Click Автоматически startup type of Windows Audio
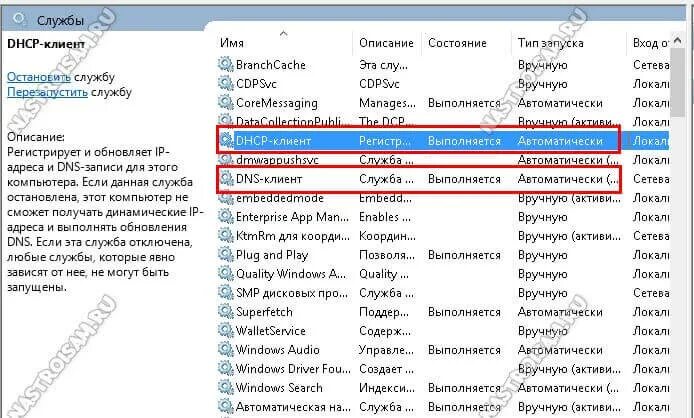The height and width of the screenshot is (418, 694). (560, 350)
